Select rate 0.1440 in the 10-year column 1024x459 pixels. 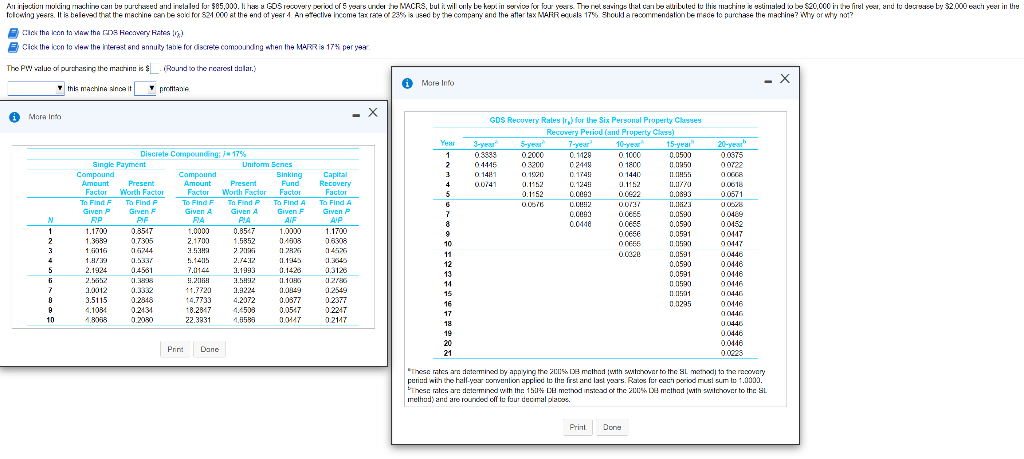coord(630,175)
